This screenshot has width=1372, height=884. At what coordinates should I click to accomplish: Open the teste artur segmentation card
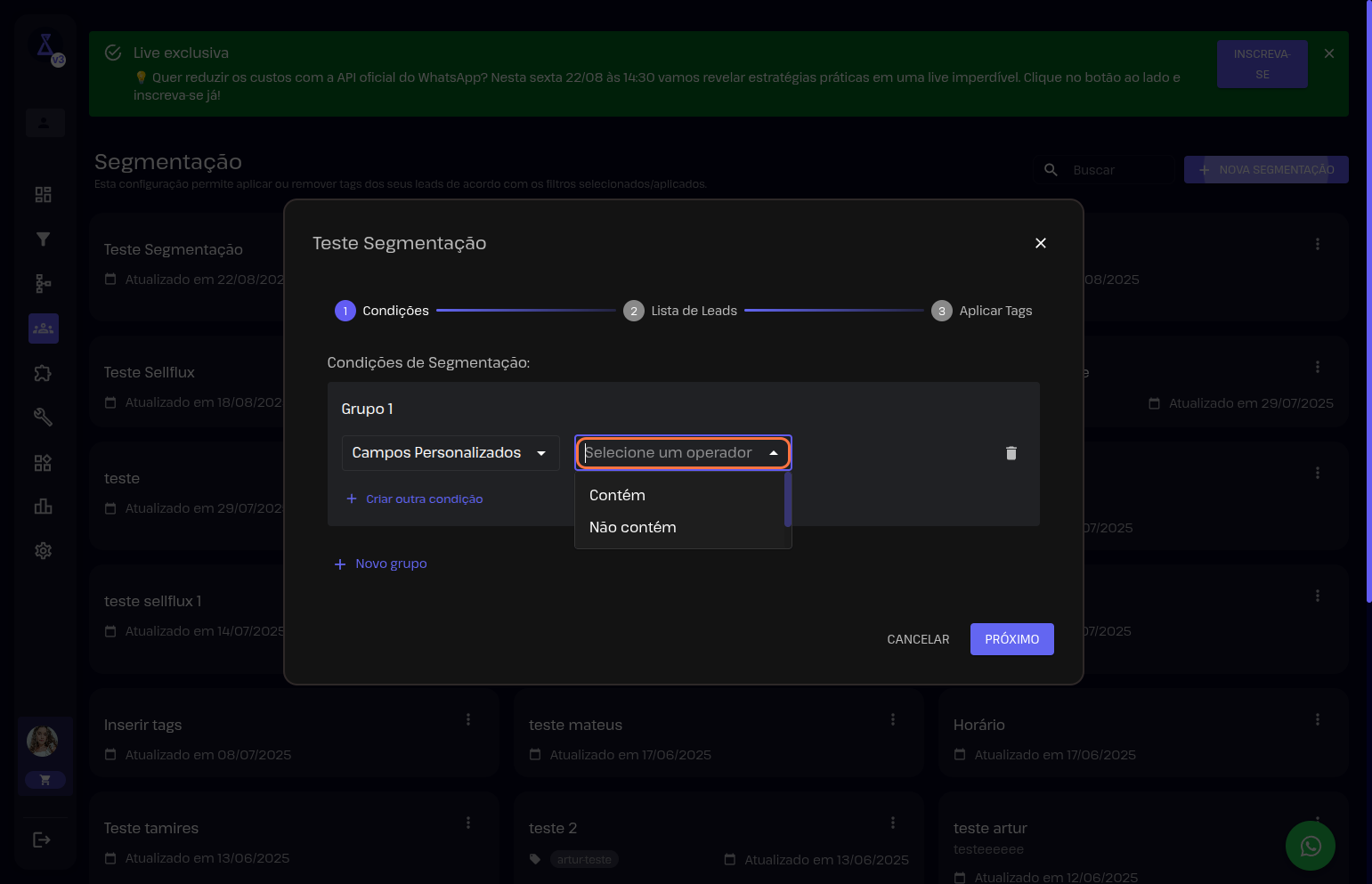1143,838
